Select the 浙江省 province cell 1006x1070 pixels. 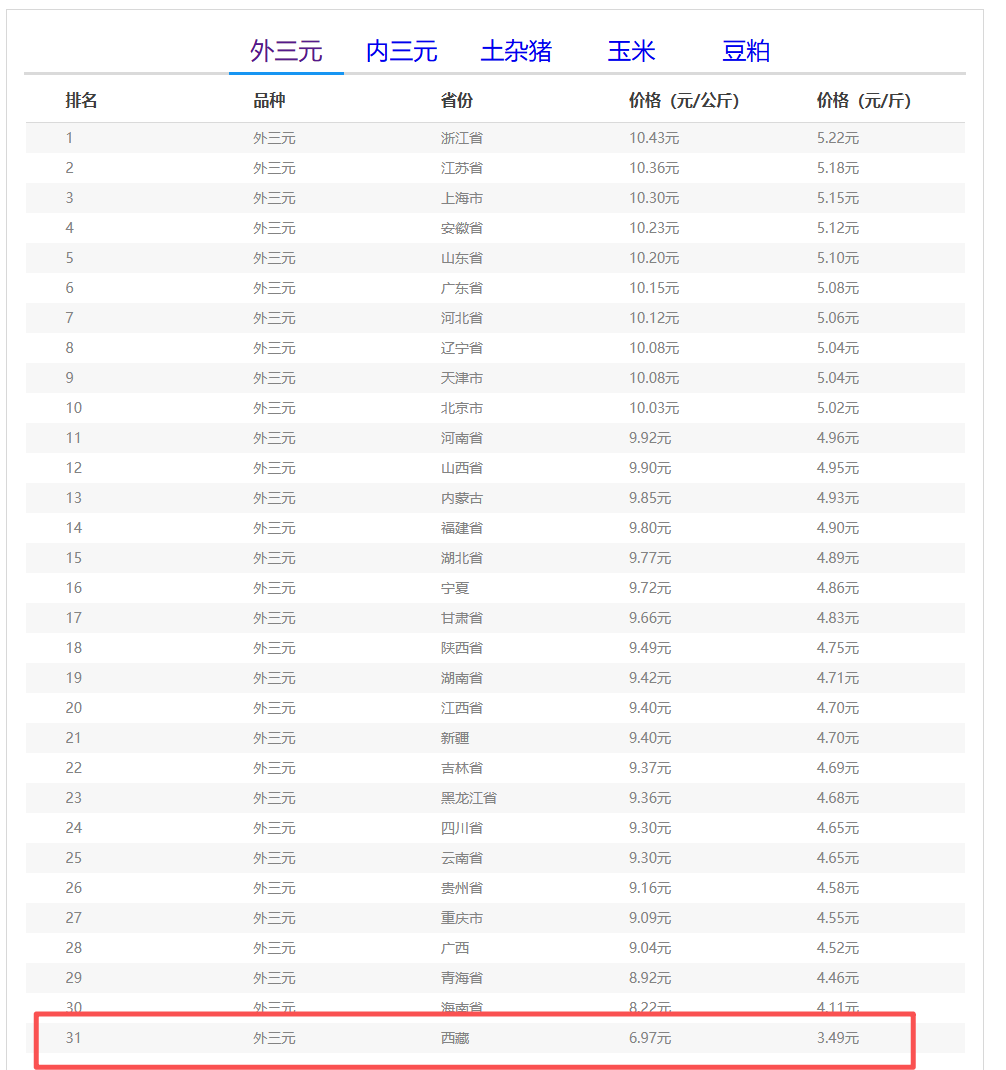click(461, 138)
